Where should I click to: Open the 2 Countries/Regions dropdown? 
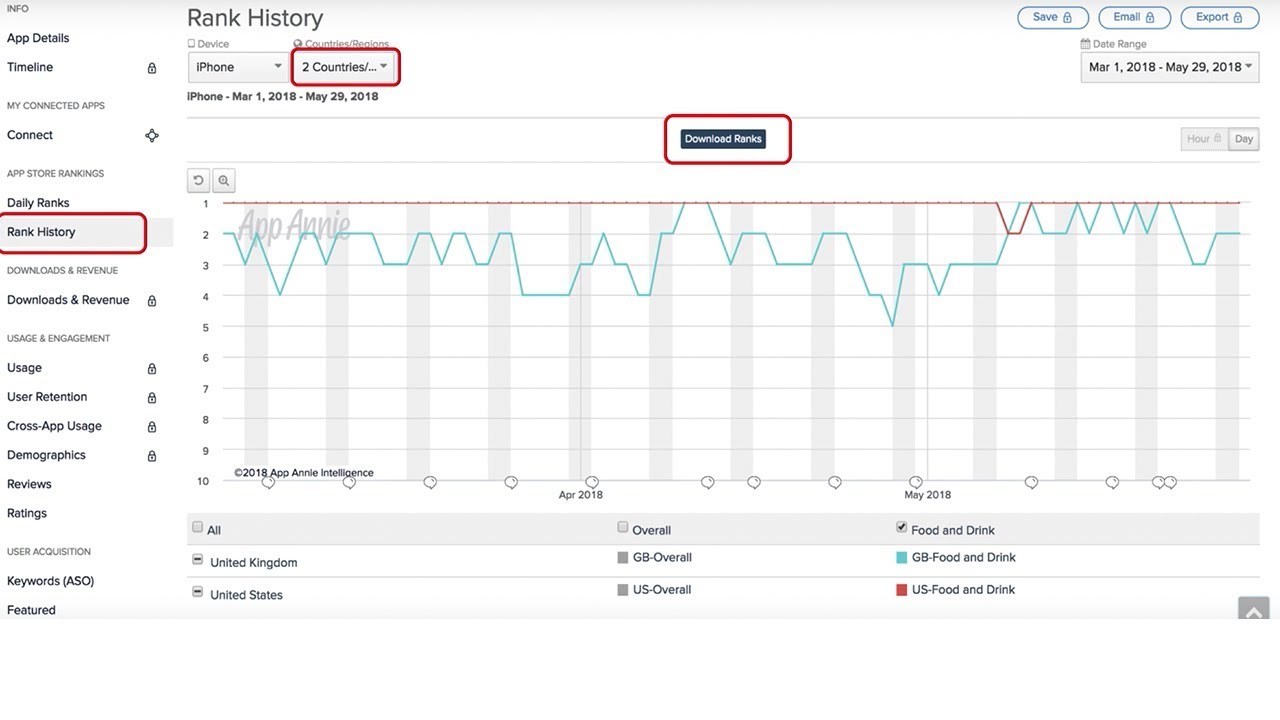coord(345,67)
